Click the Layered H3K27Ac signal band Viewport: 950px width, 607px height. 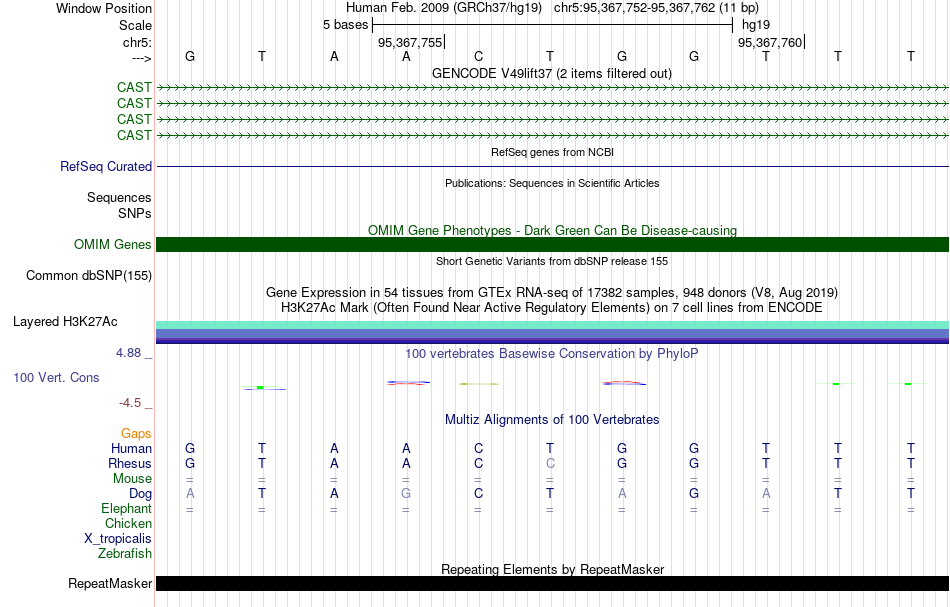[x=553, y=333]
